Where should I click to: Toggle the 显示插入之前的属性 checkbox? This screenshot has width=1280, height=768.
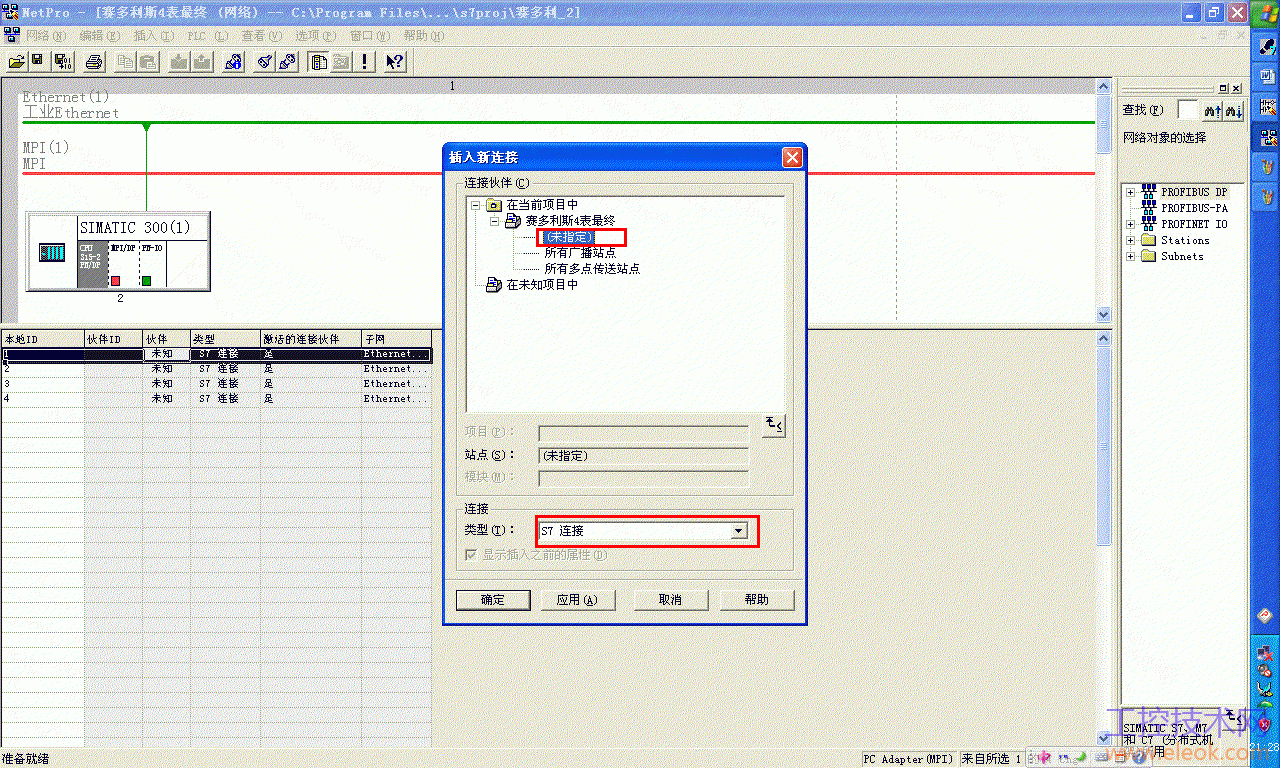click(x=471, y=554)
